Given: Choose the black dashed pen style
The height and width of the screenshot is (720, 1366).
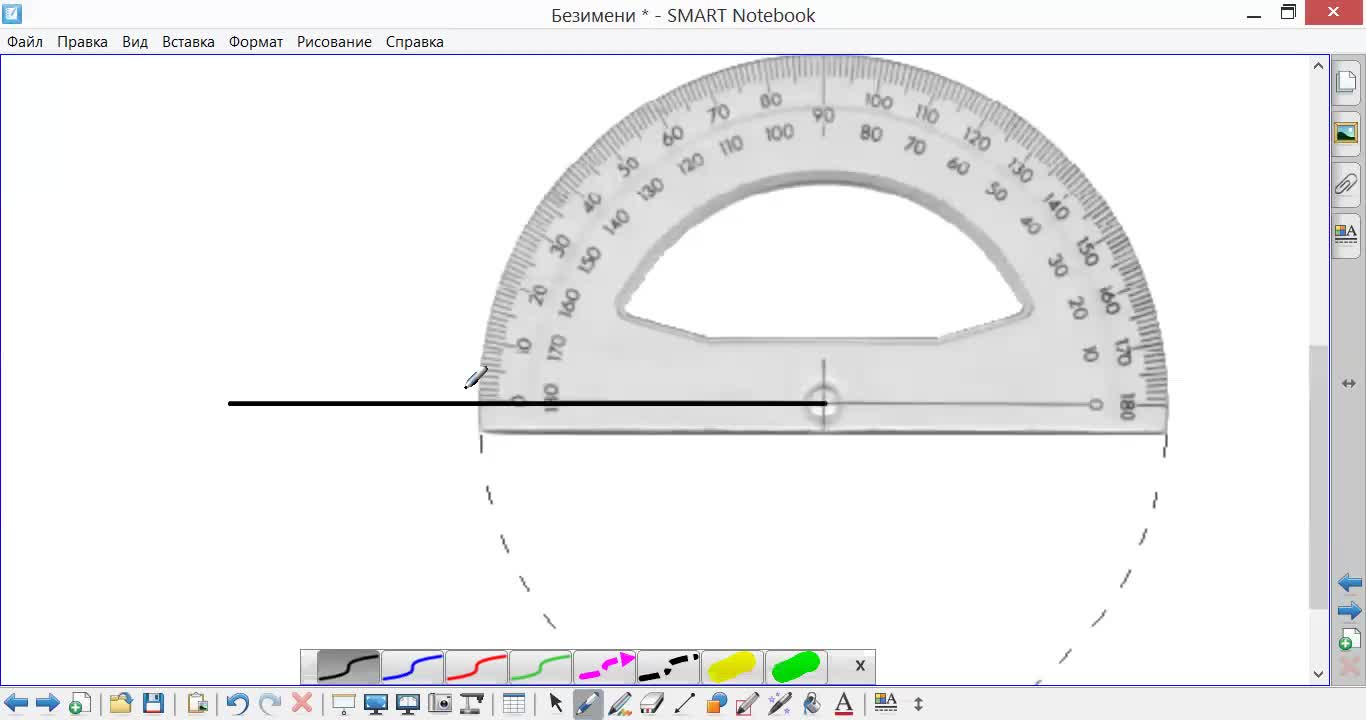Looking at the screenshot, I should tap(668, 666).
